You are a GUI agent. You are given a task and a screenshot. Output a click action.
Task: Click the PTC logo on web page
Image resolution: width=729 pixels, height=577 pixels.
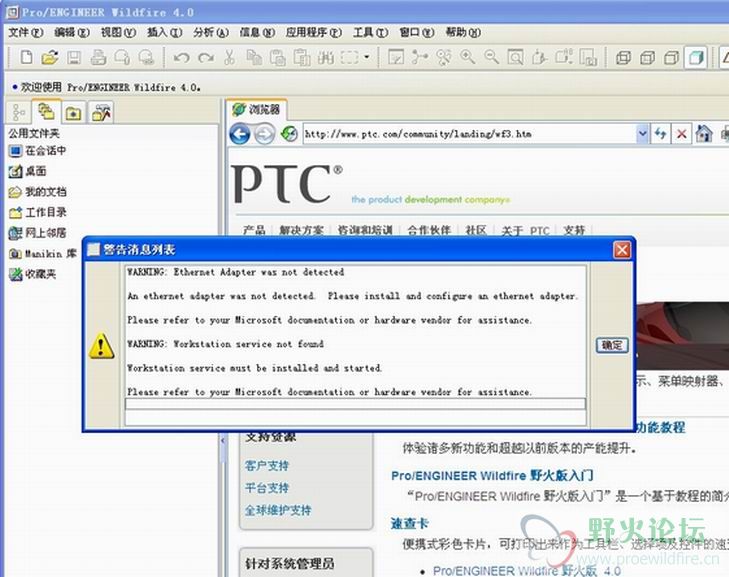(x=287, y=184)
